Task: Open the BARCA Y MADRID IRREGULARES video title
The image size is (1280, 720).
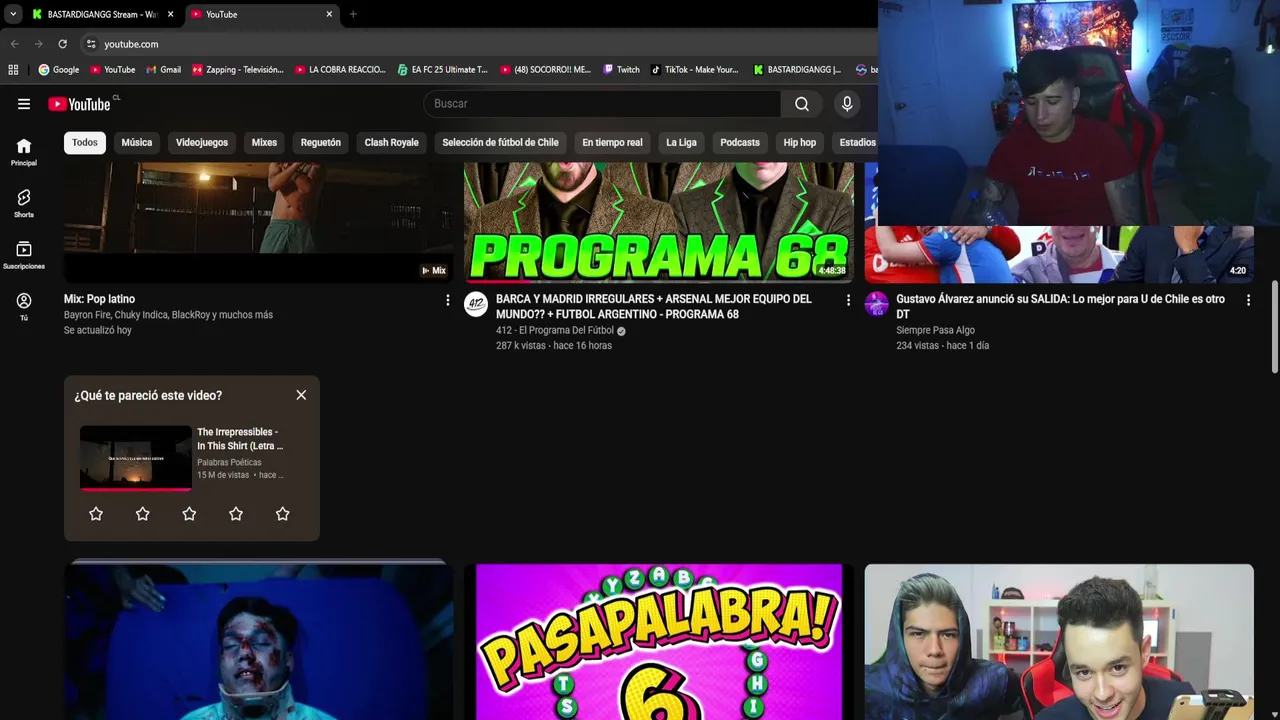Action: click(654, 306)
